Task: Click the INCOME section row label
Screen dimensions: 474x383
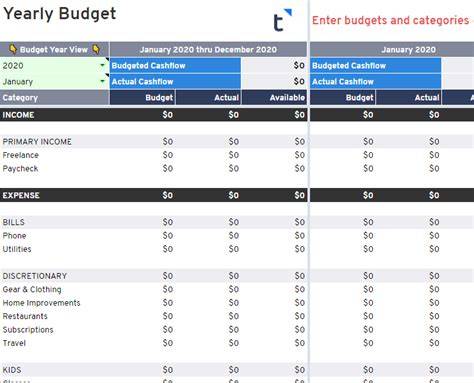Action: (x=18, y=115)
